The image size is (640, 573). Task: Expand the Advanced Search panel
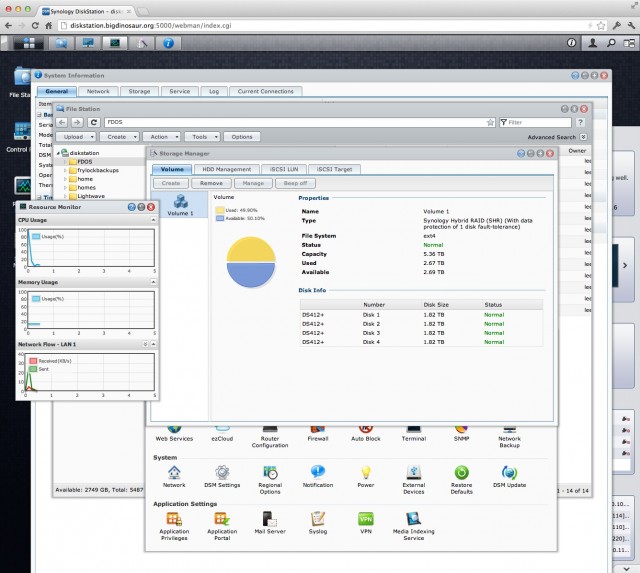(584, 137)
